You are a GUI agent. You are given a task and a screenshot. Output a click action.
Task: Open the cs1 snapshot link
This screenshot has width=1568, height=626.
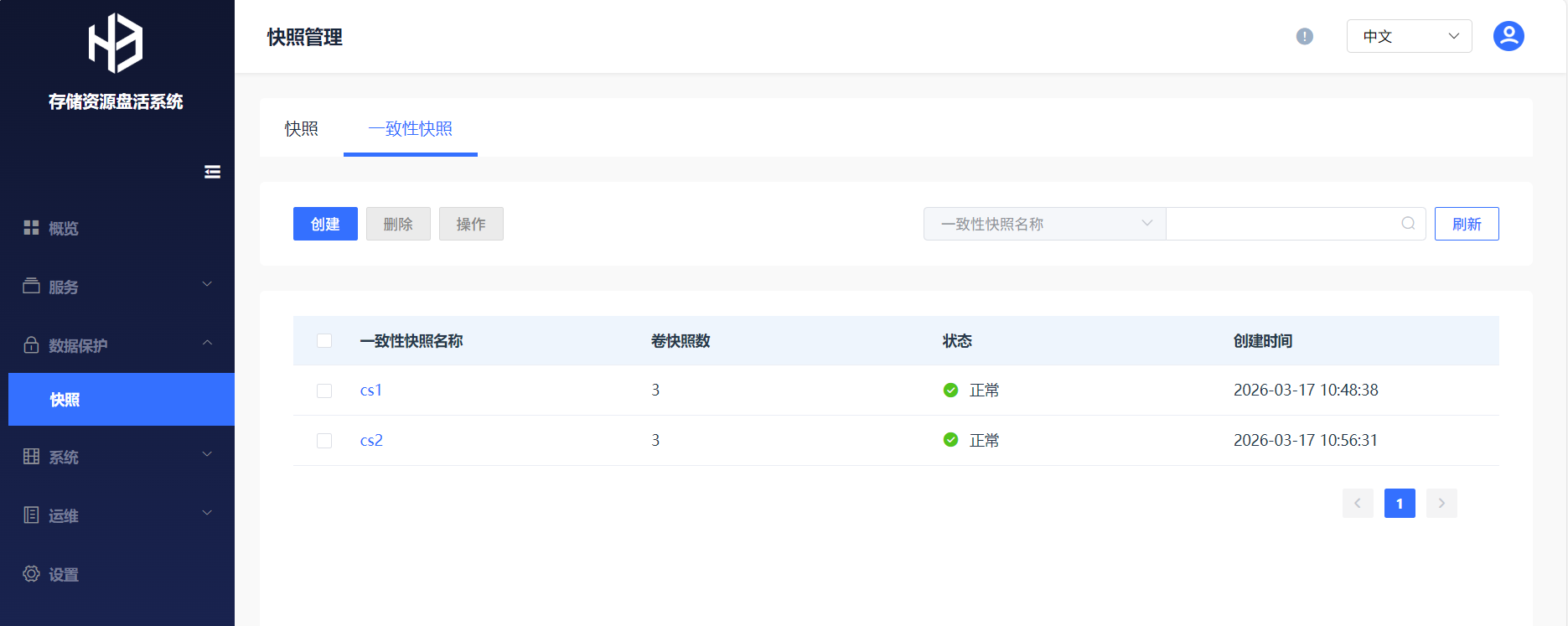click(370, 391)
